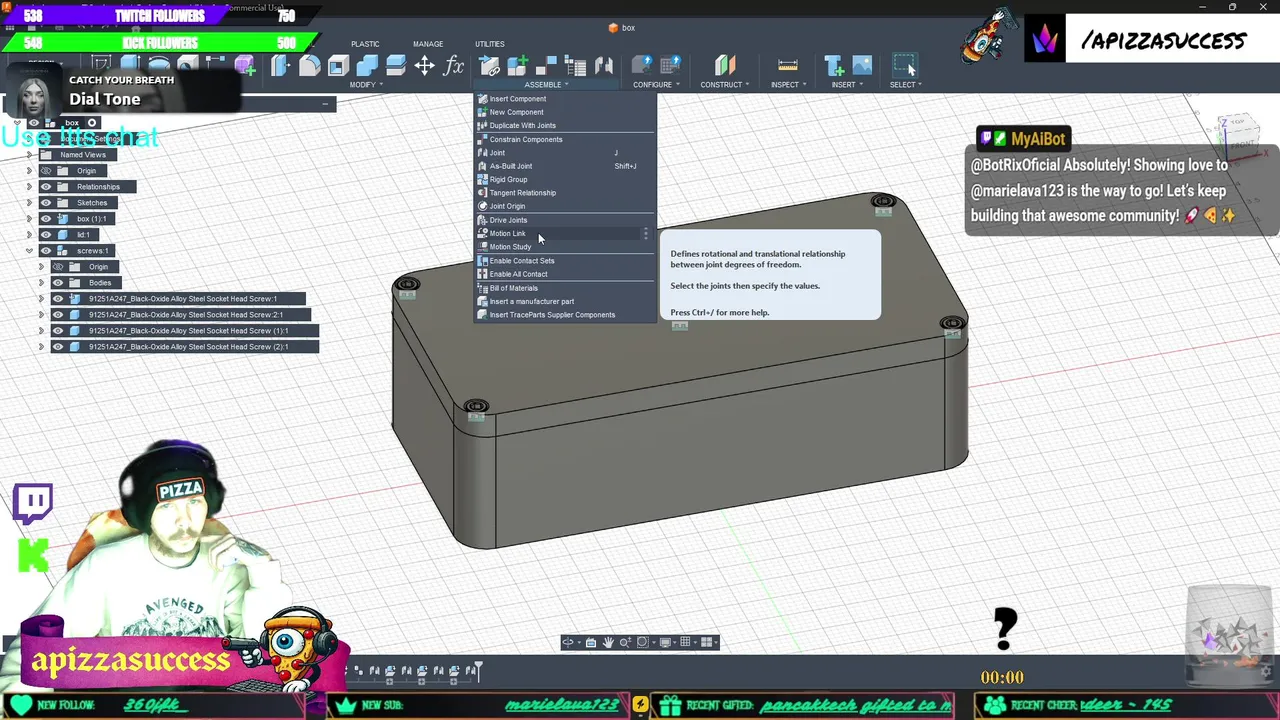Click the Insert derive icon
Viewport: 1280px width, 720px height.
click(833, 66)
